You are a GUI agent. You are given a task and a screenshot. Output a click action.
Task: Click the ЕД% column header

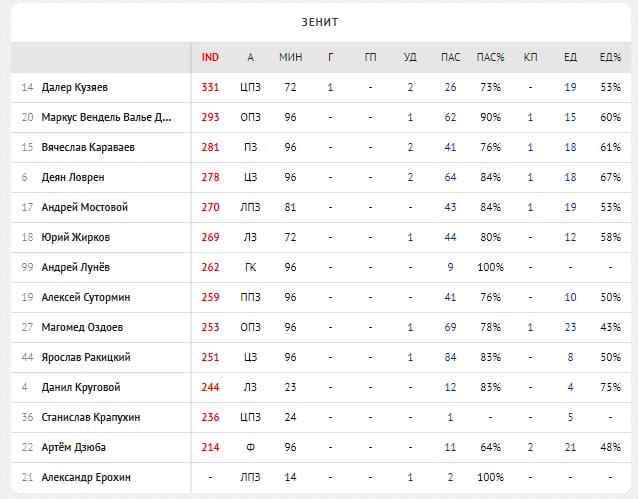pyautogui.click(x=610, y=57)
